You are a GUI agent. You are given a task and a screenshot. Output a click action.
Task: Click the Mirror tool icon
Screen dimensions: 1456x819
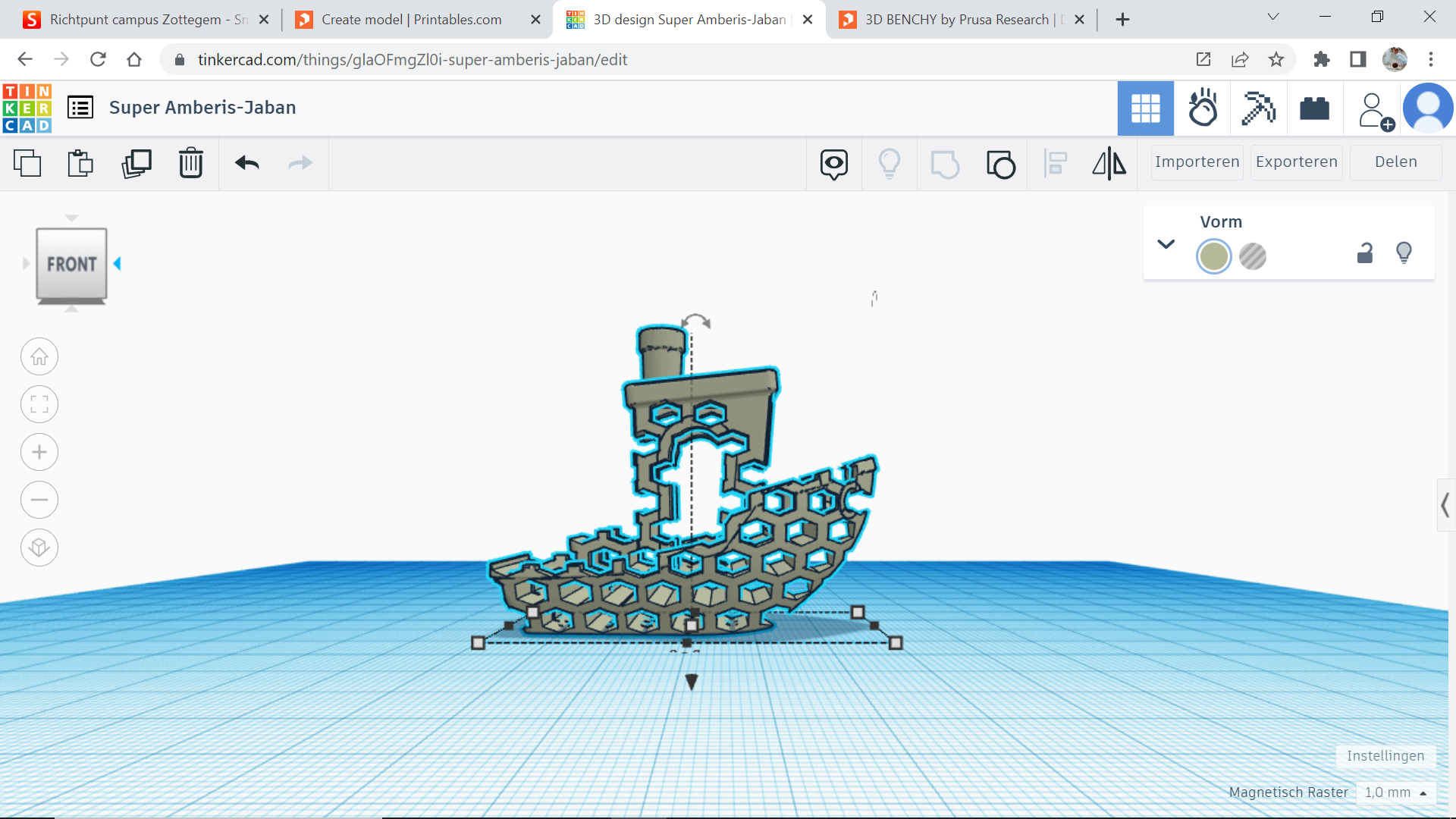pos(1109,164)
